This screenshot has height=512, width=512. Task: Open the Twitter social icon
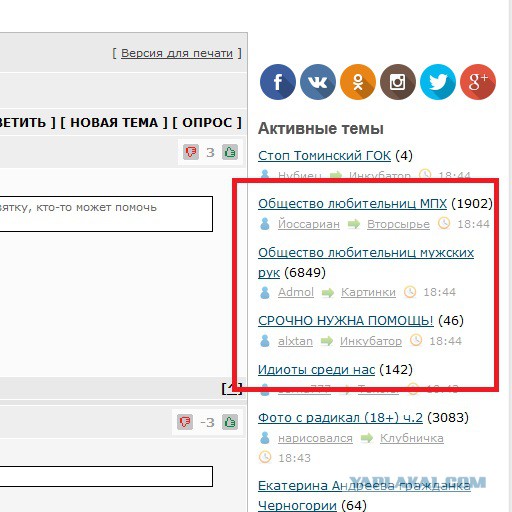click(438, 82)
